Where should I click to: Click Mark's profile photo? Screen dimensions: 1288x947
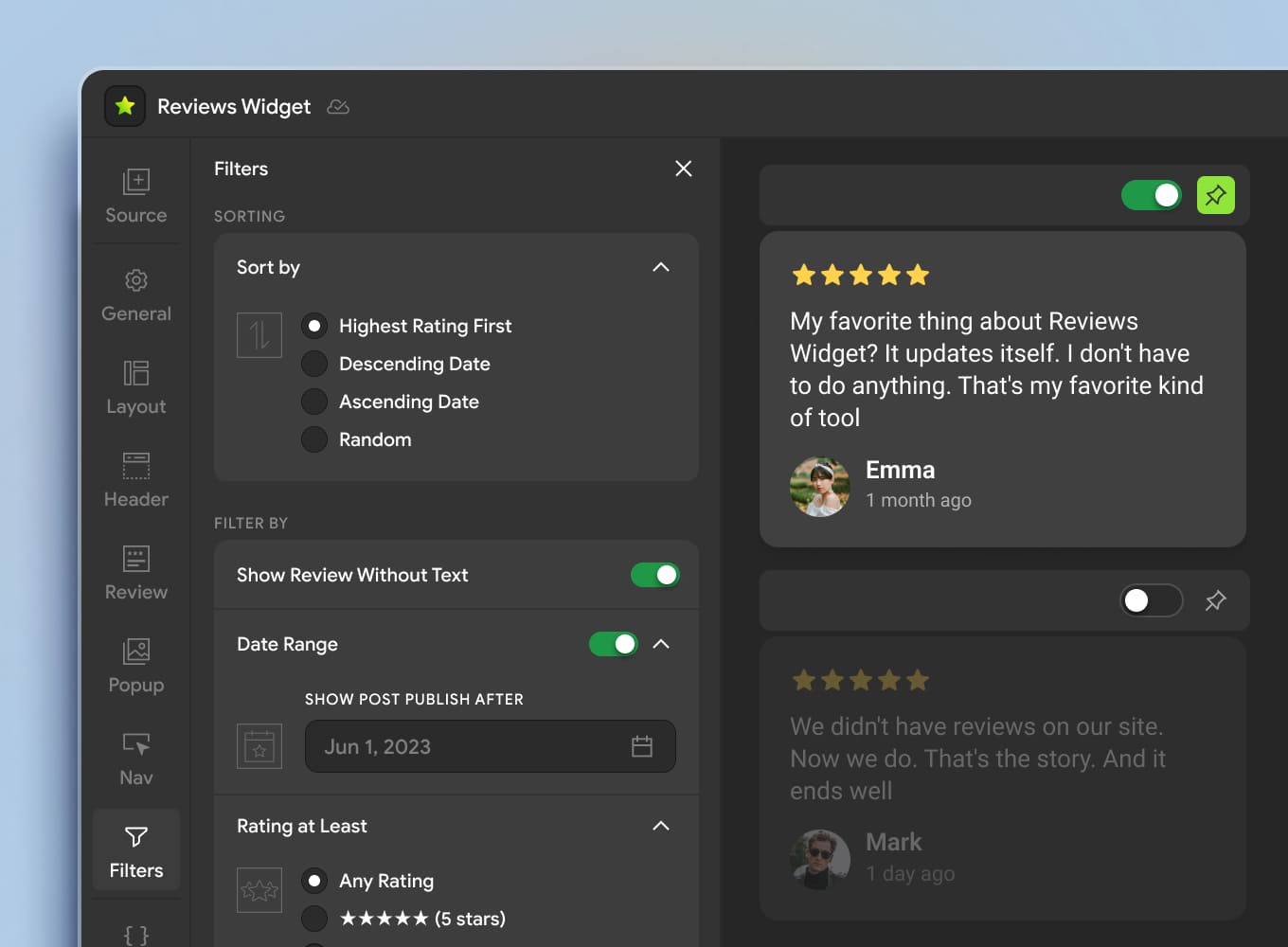click(x=820, y=859)
